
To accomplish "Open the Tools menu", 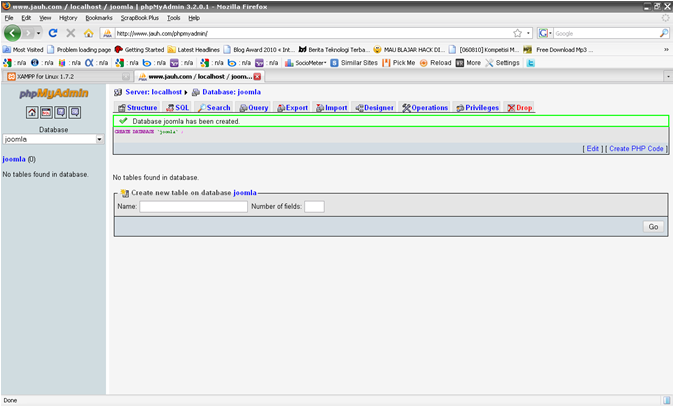I will (173, 18).
